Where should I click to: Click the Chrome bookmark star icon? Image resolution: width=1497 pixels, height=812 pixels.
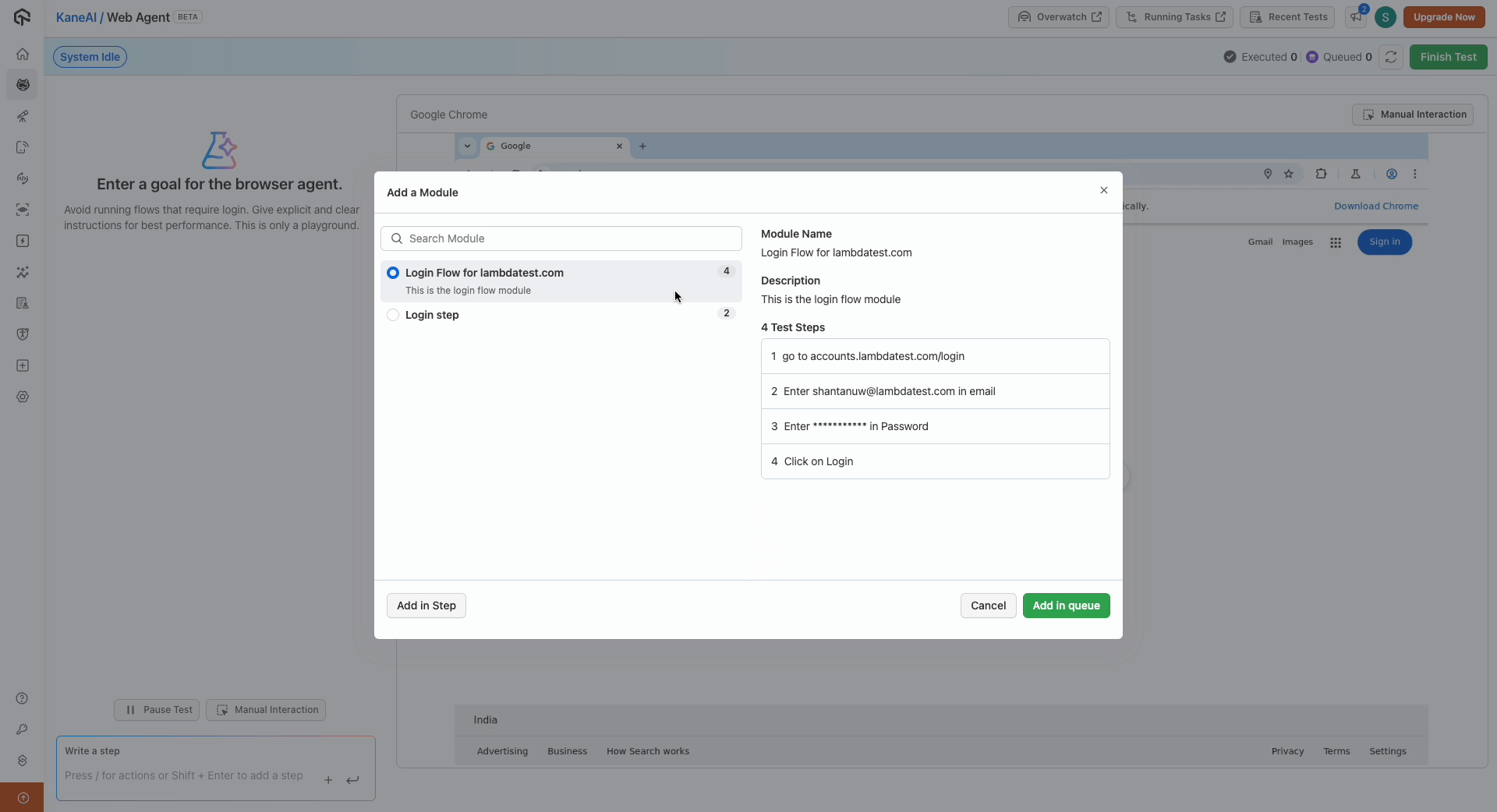point(1289,174)
